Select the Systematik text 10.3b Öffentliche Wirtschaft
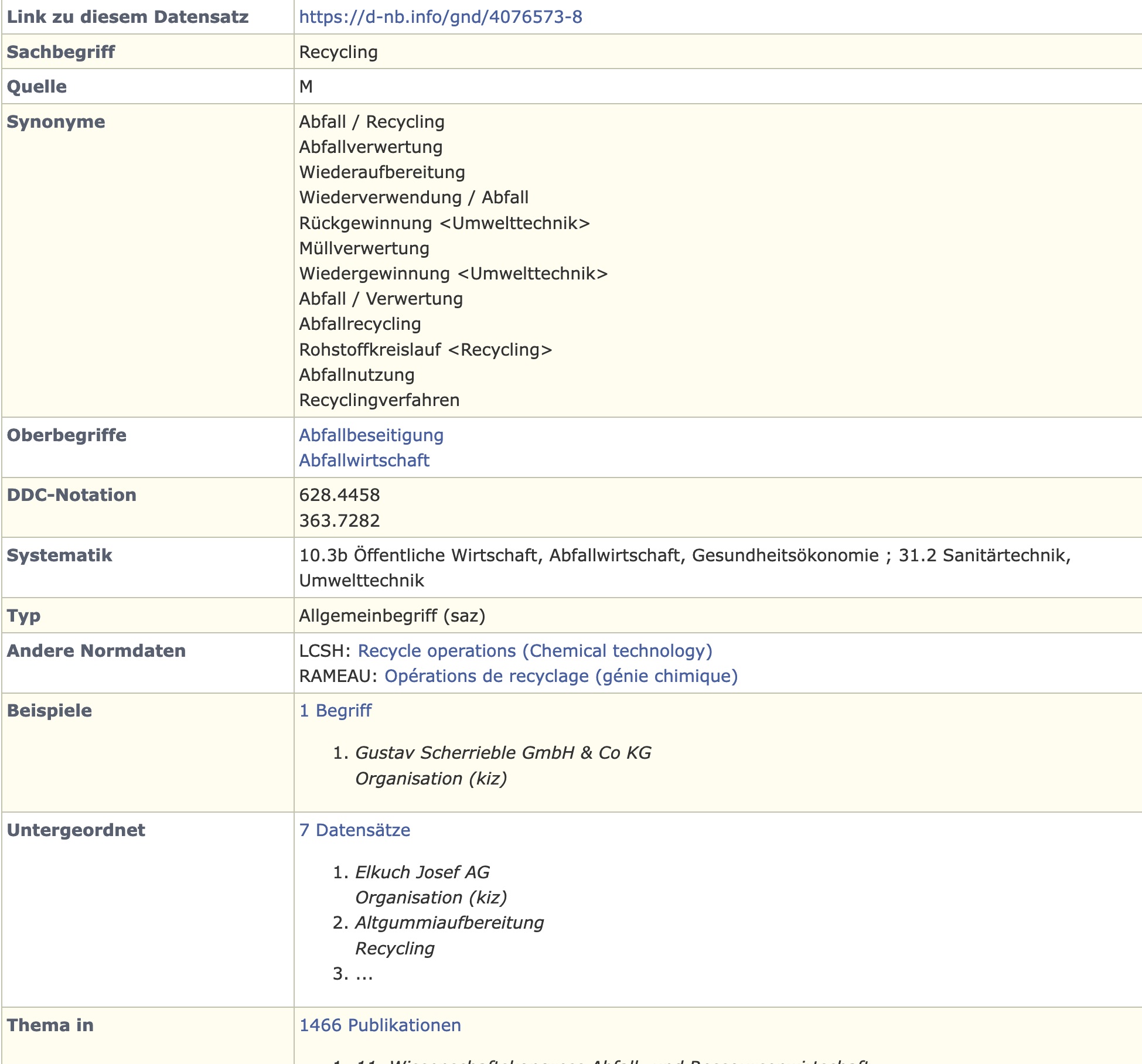1142x1064 pixels. coord(418,555)
